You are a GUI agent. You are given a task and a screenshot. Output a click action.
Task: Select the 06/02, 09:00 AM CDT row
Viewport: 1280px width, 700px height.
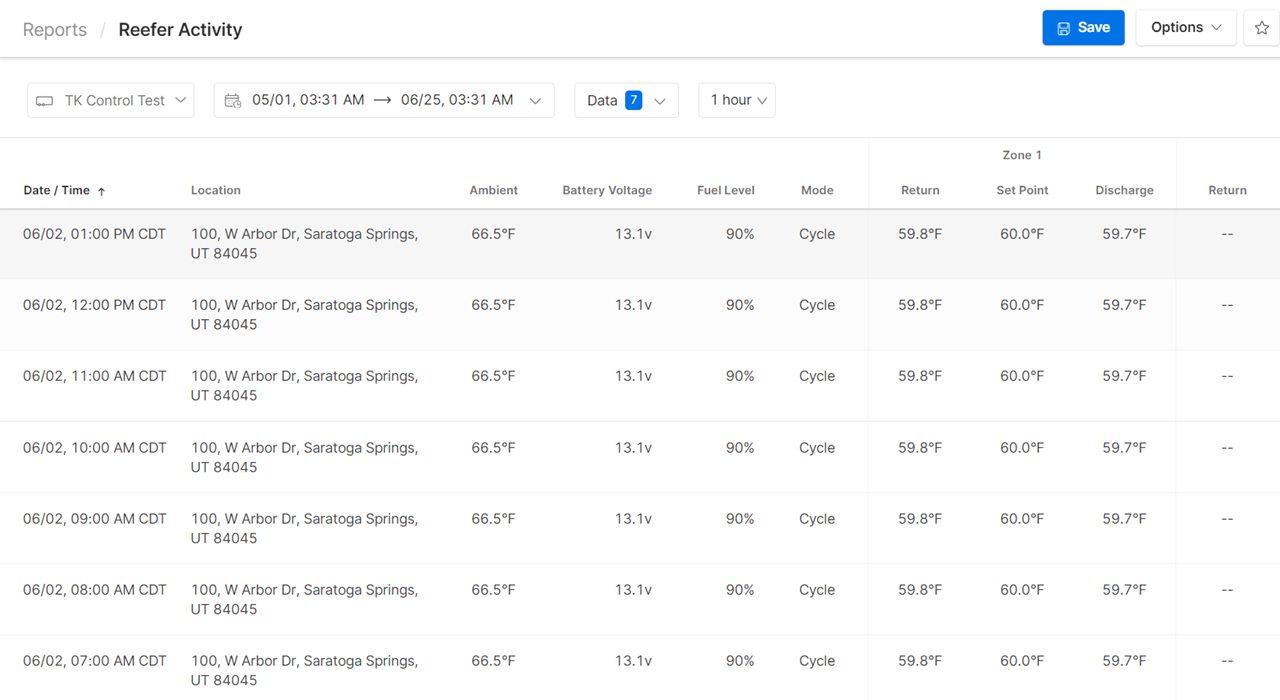(x=640, y=528)
